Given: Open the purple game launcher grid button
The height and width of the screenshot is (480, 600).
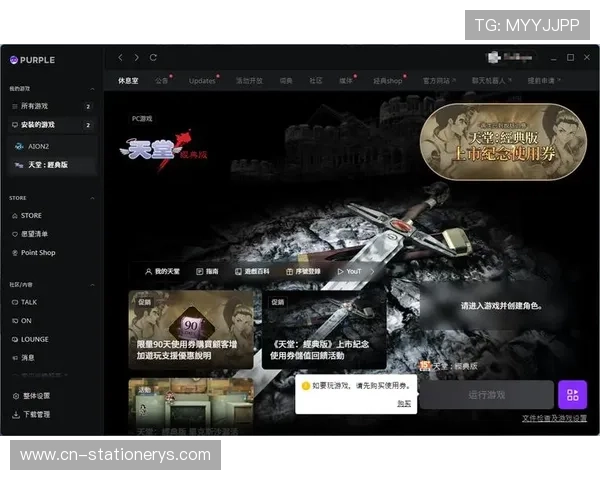Looking at the screenshot, I should [x=572, y=395].
